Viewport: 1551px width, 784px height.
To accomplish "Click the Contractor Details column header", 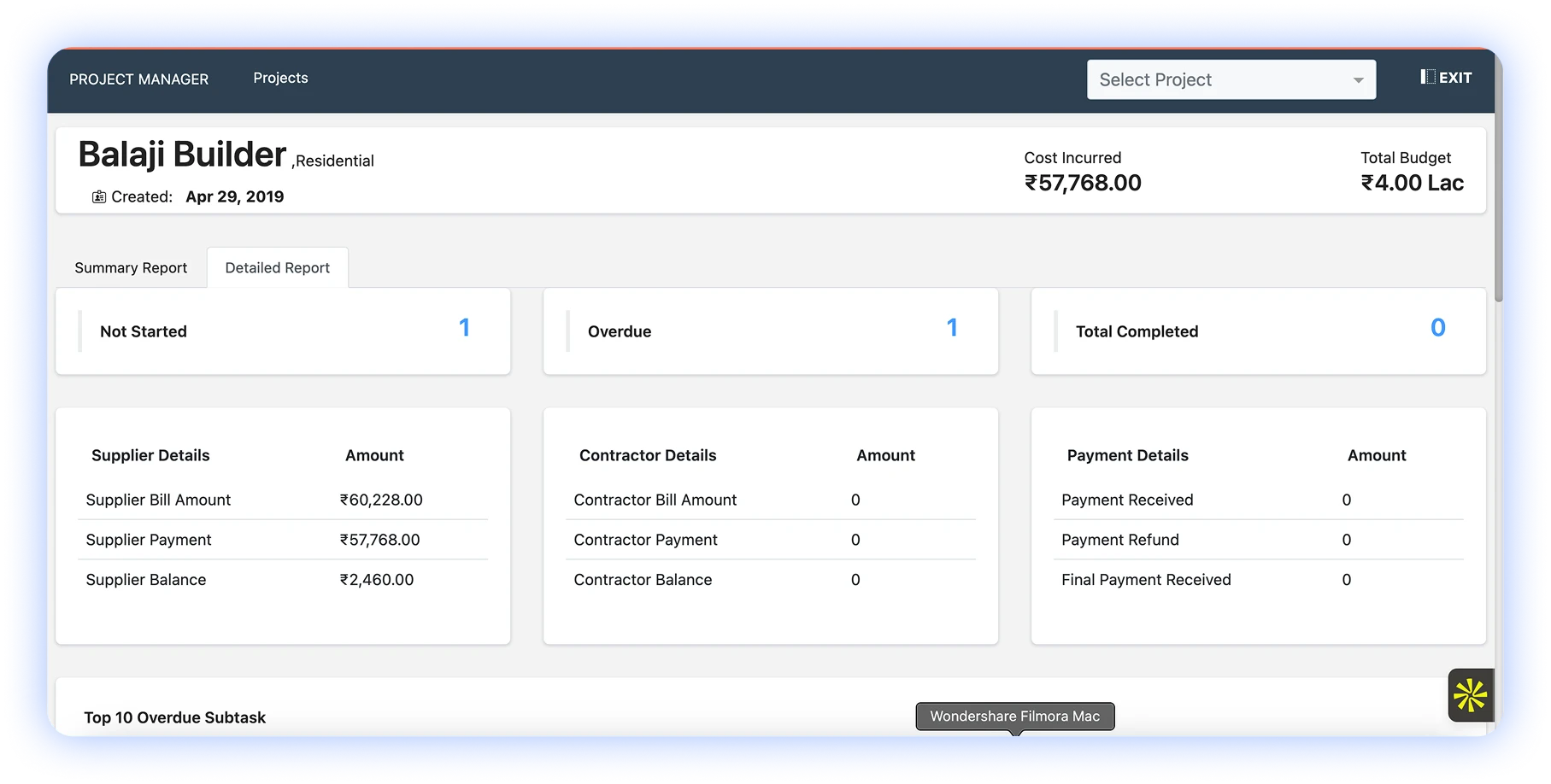I will click(648, 455).
